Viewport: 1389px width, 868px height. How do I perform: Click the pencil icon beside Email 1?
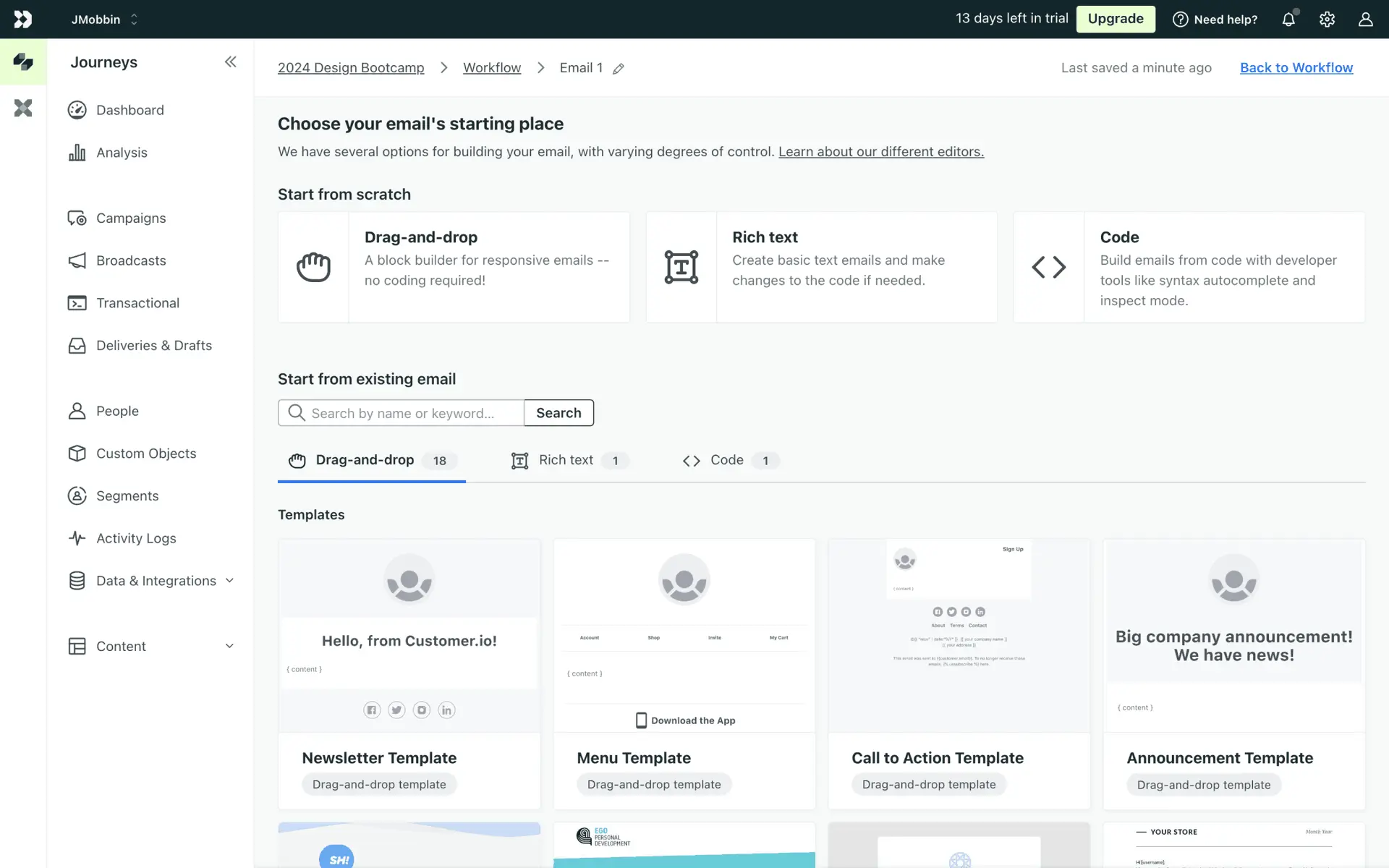[x=618, y=69]
